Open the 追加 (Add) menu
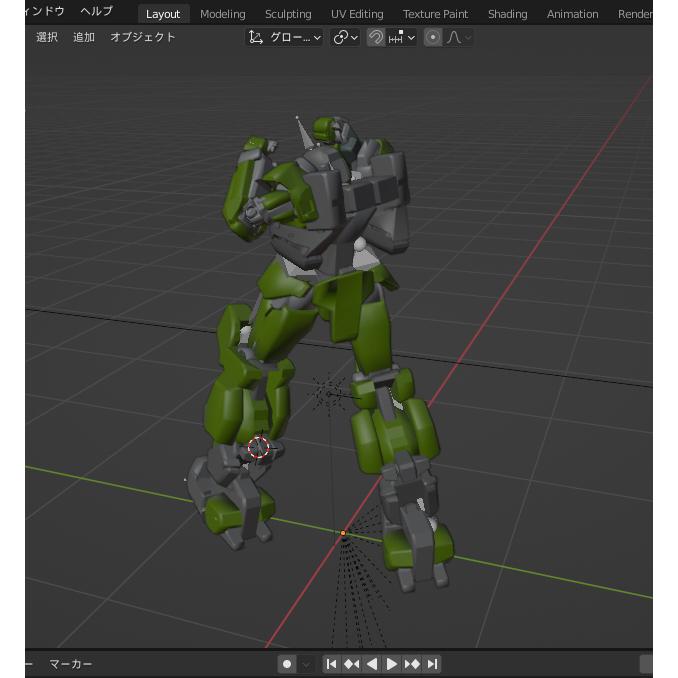 click(x=84, y=37)
